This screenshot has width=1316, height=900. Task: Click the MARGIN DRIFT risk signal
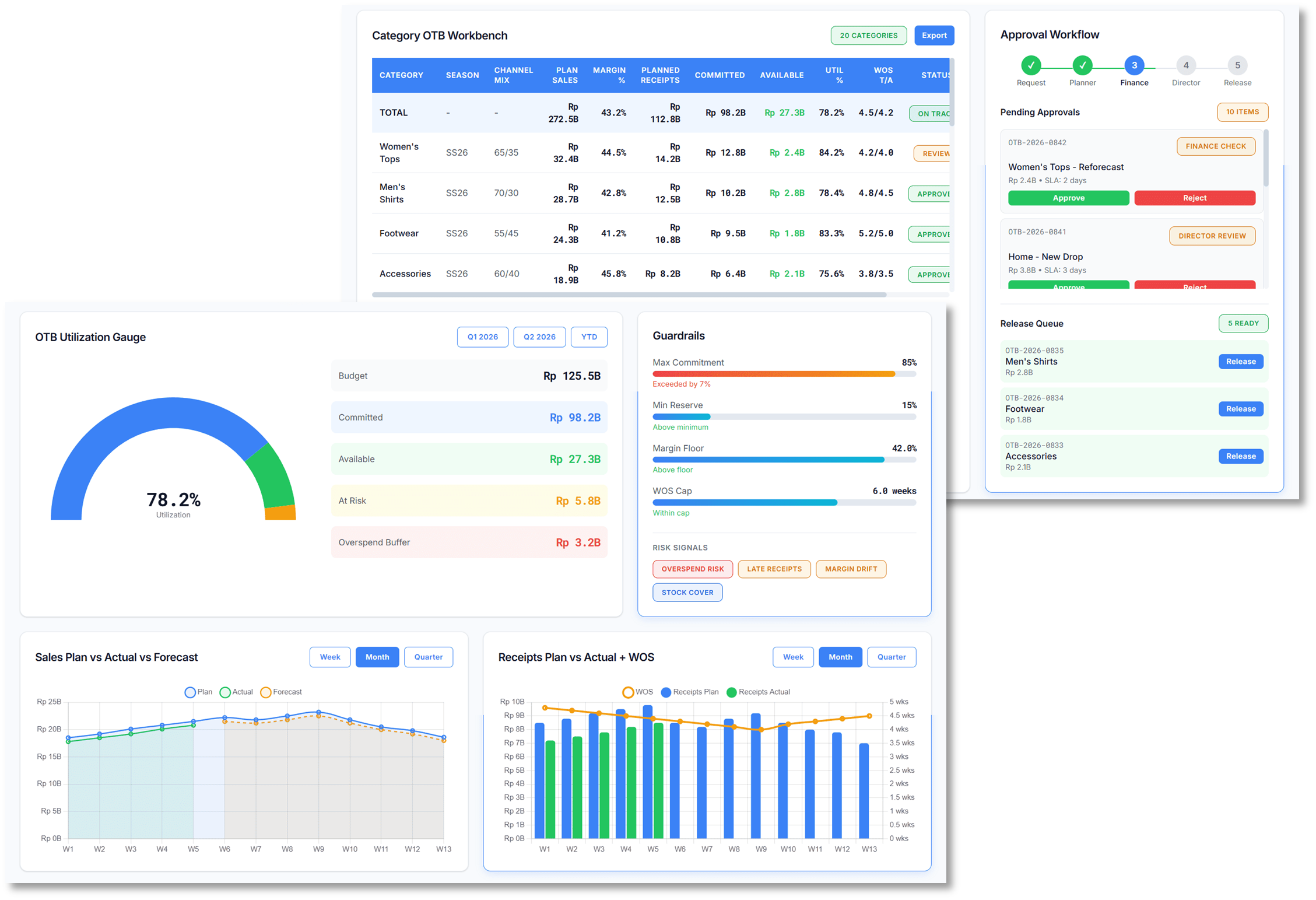coord(851,569)
